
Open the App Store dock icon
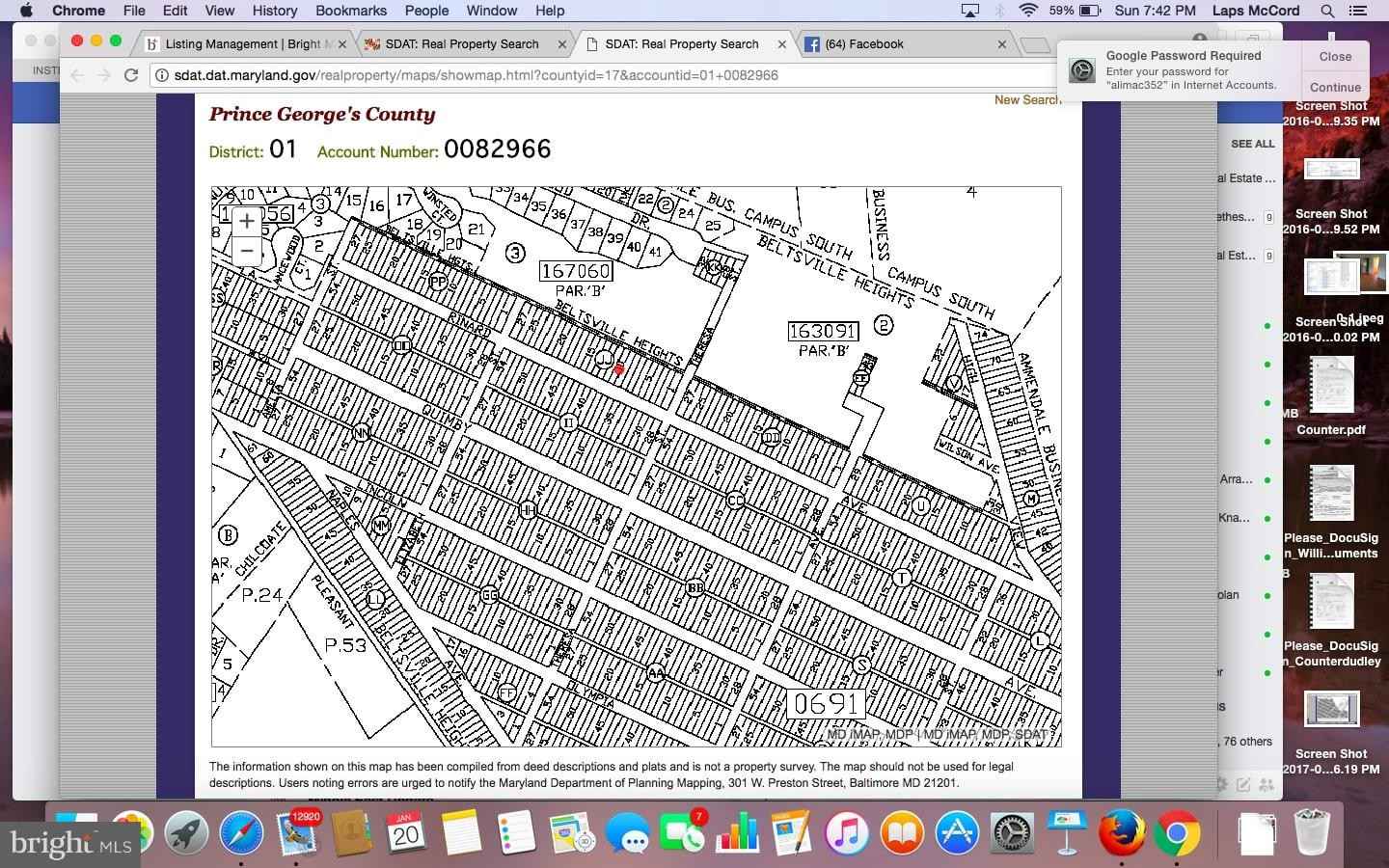(x=956, y=832)
